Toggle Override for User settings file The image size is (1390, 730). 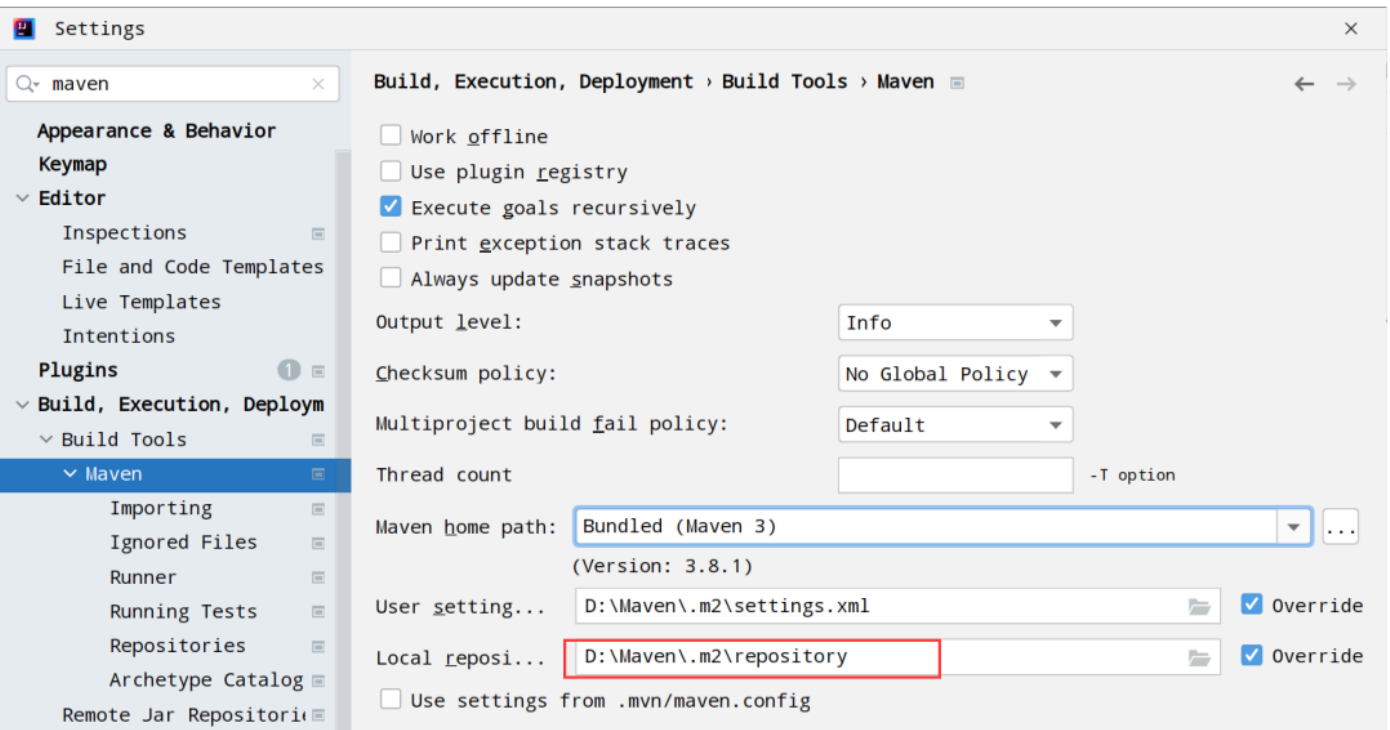click(1251, 604)
